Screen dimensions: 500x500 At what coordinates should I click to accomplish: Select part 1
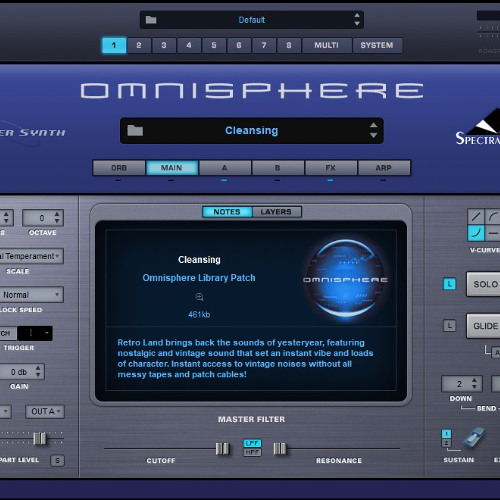pos(114,45)
